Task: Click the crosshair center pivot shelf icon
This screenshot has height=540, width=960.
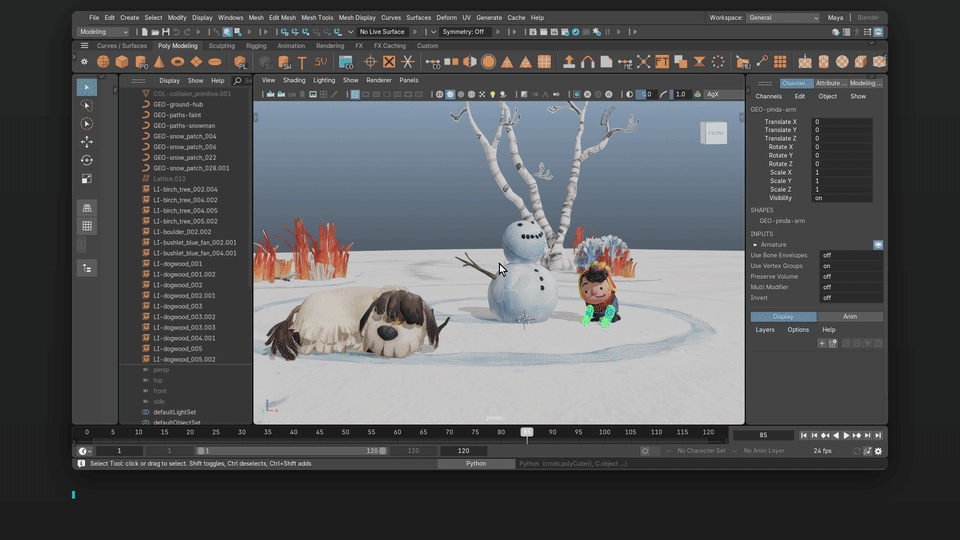Action: pyautogui.click(x=370, y=61)
